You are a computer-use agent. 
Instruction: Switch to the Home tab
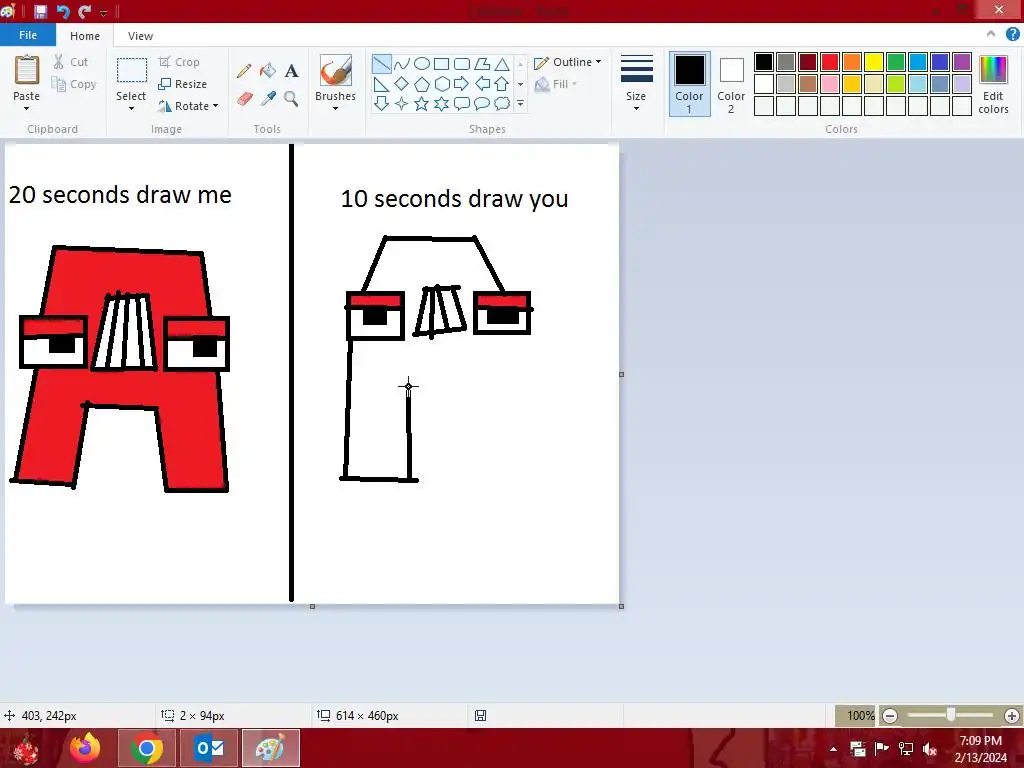click(85, 36)
